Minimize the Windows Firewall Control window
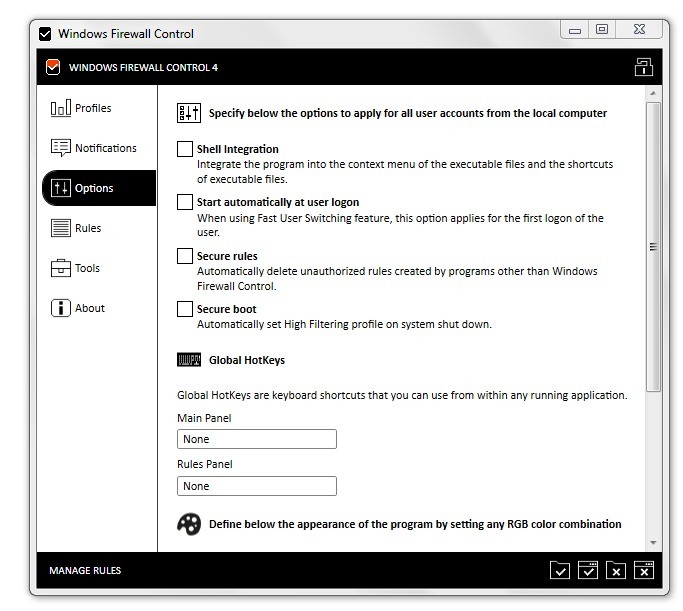This screenshot has height=611, width=683. pos(575,30)
